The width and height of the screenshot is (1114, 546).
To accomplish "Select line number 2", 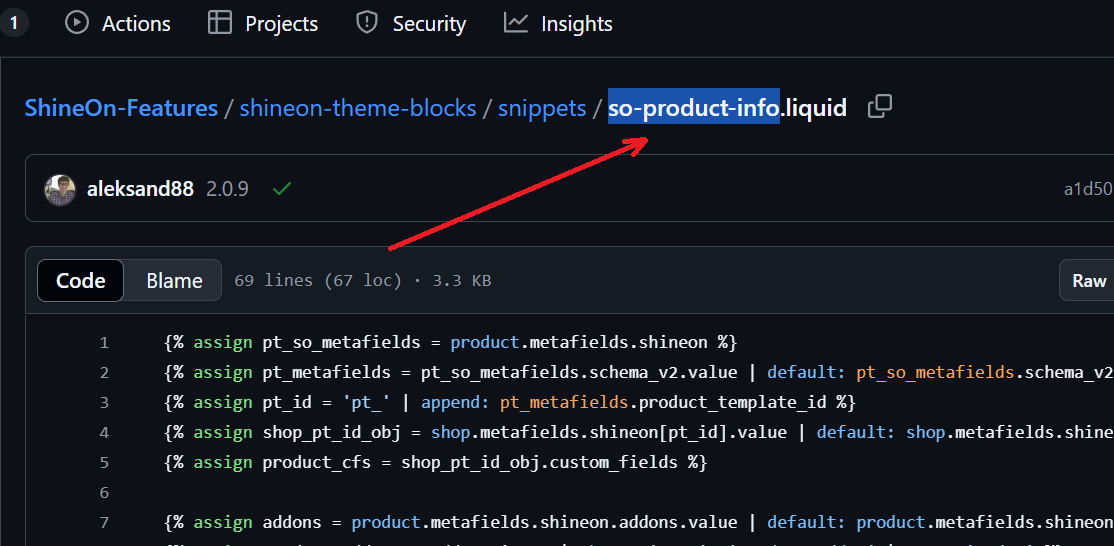I will coord(104,373).
